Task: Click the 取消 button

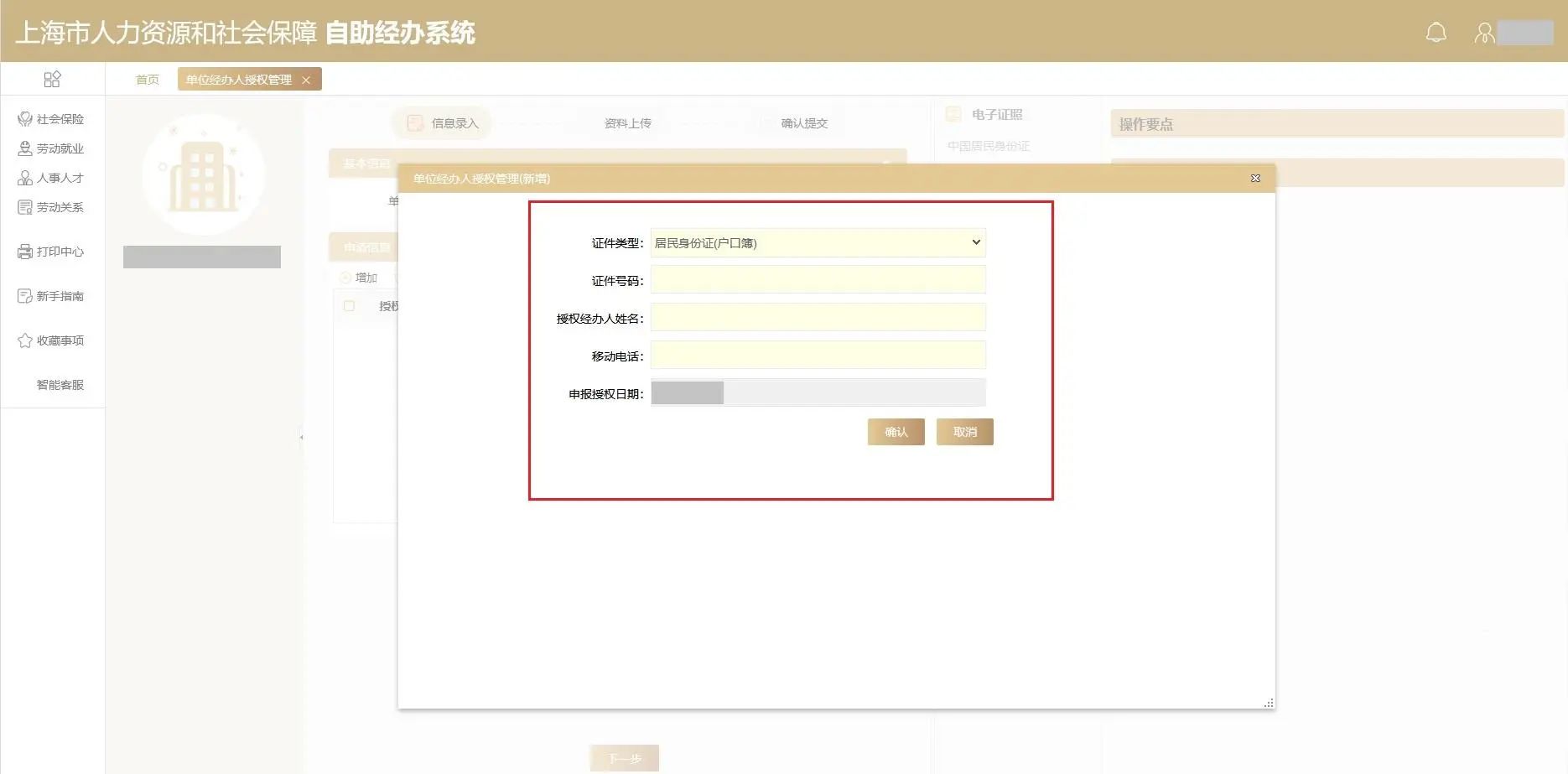Action: [964, 432]
